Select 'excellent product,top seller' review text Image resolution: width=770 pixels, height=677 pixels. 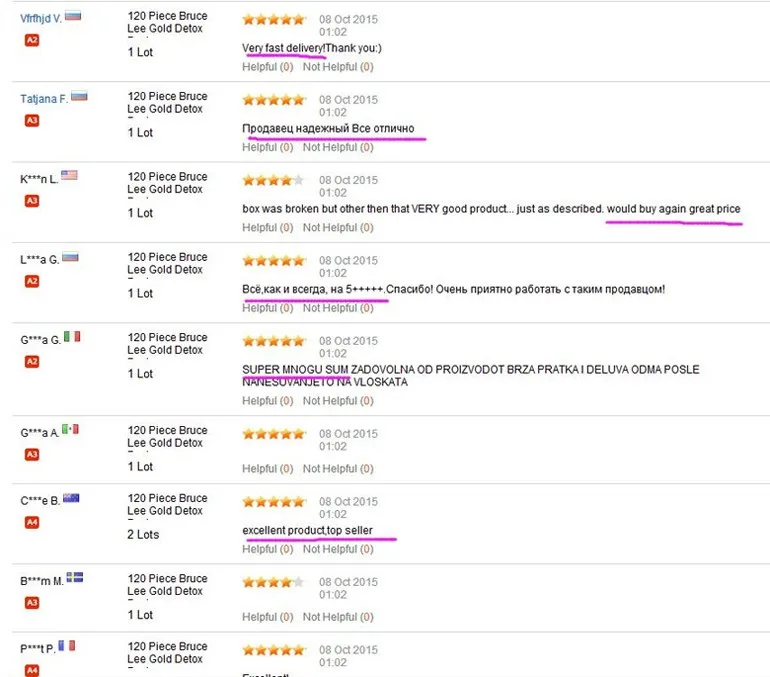point(307,531)
